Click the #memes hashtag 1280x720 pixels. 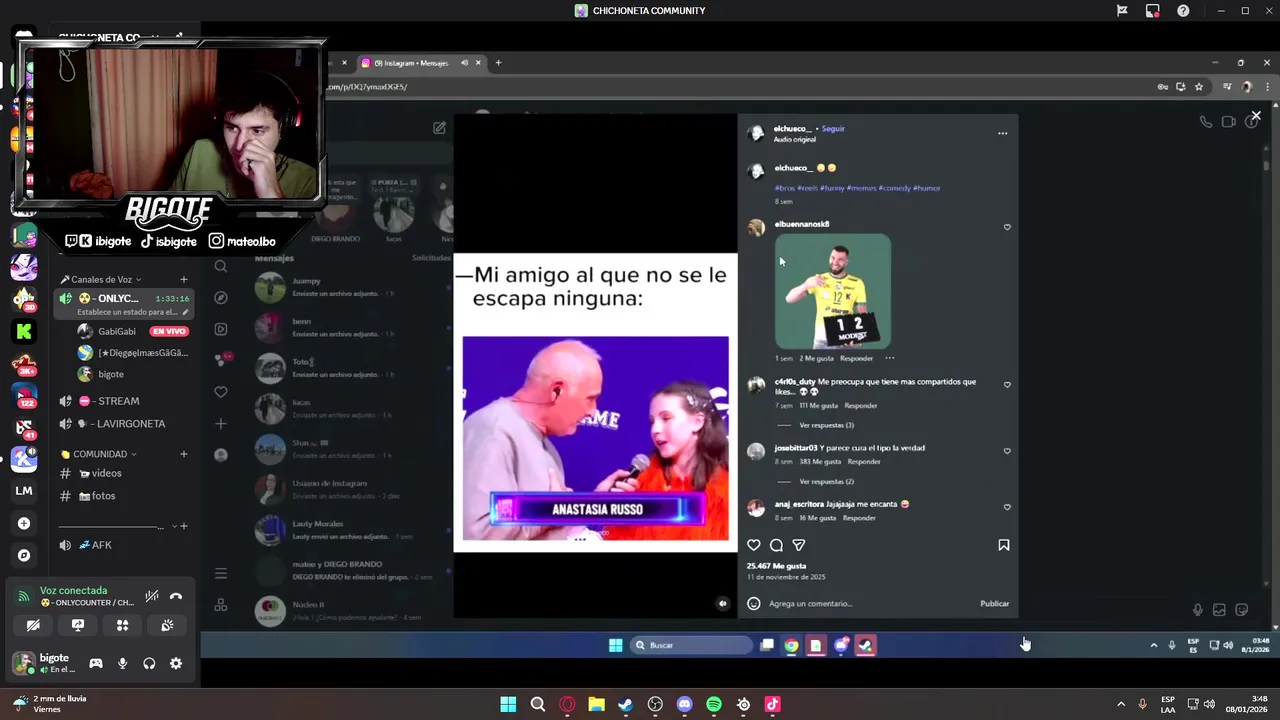pos(860,188)
